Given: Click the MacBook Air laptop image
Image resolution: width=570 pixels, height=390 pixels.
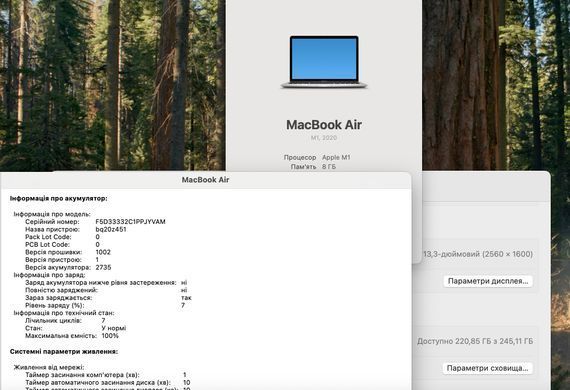Looking at the screenshot, I should click(324, 62).
